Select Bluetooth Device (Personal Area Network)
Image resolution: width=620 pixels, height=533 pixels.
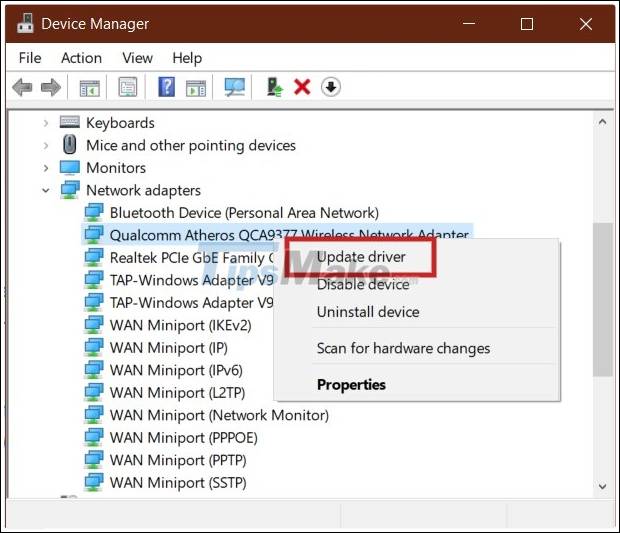pos(244,213)
